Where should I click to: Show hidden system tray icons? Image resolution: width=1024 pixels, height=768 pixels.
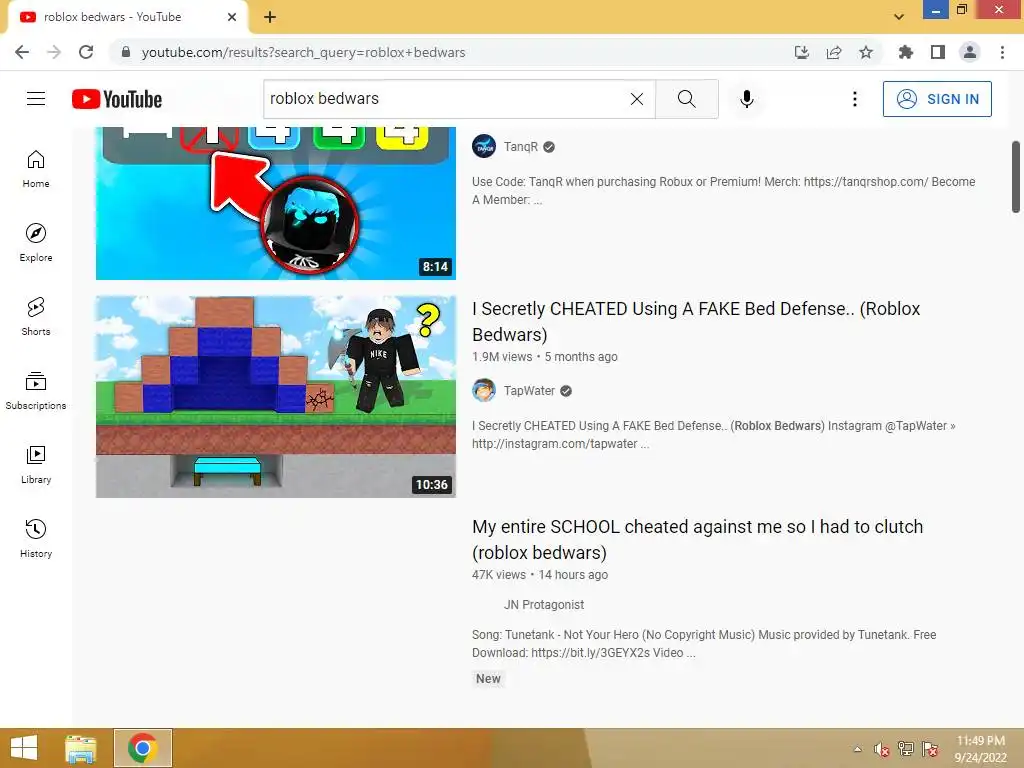(857, 749)
